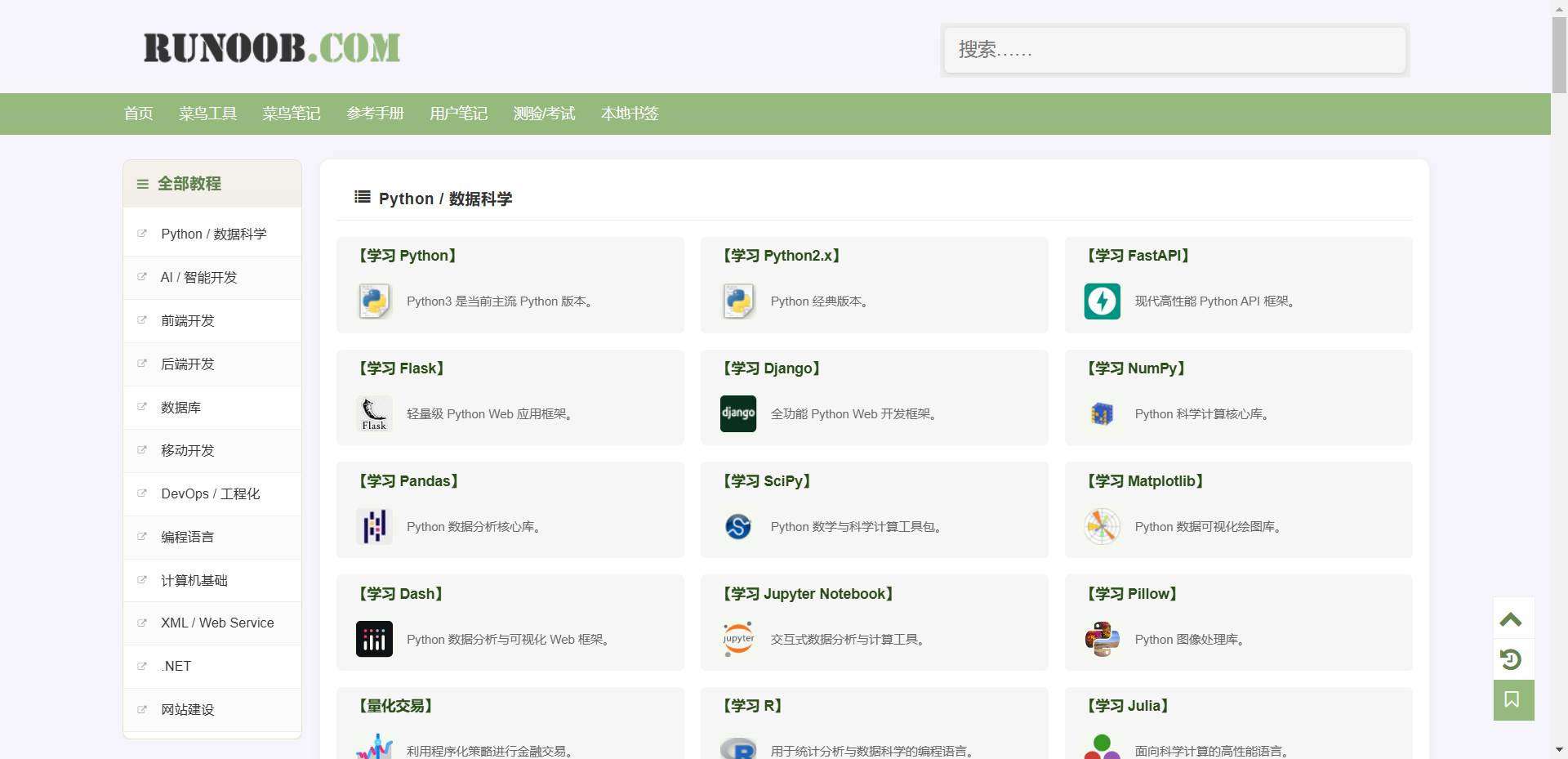Open the 【学习 Django】 tutorial title
This screenshot has width=1568, height=759.
[x=772, y=368]
